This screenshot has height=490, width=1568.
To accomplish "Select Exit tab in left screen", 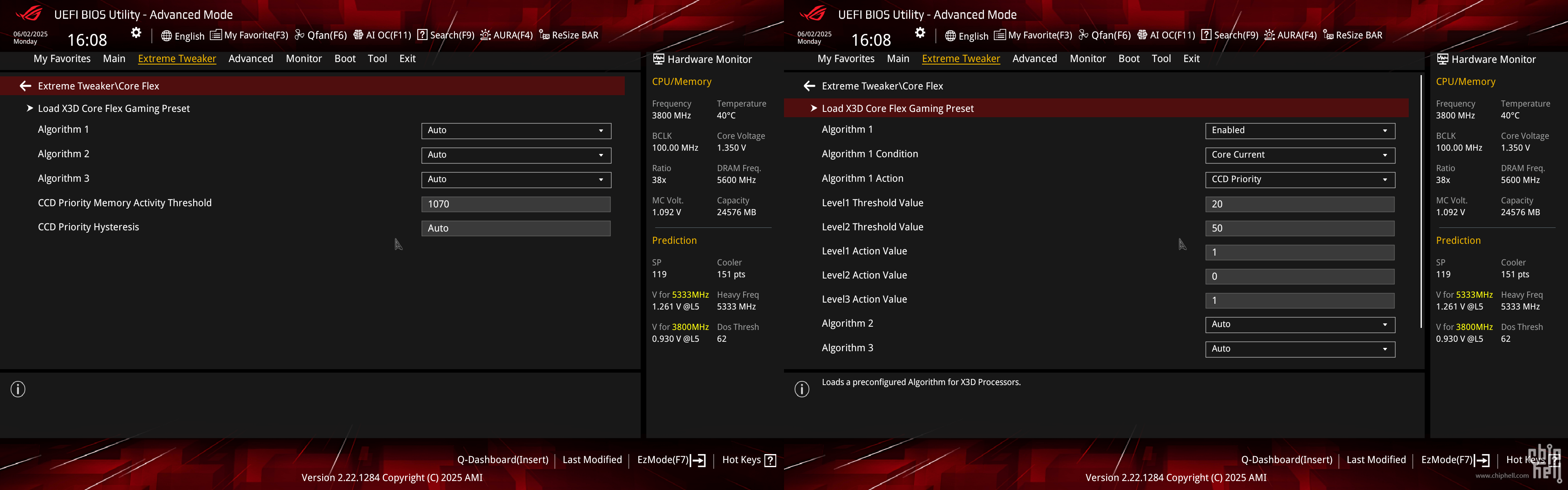I will (407, 58).
